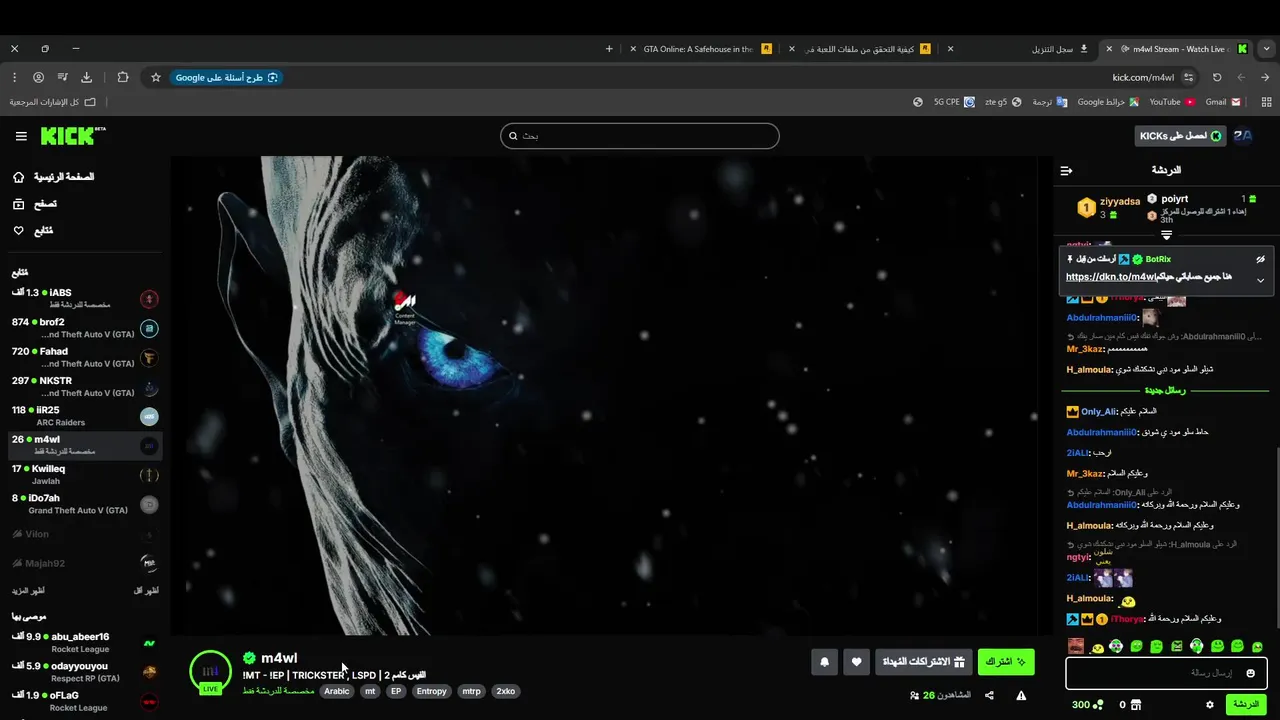The image size is (1280, 720).
Task: Open channel iiR25 playing ARC Raiders
Action: (x=81, y=416)
